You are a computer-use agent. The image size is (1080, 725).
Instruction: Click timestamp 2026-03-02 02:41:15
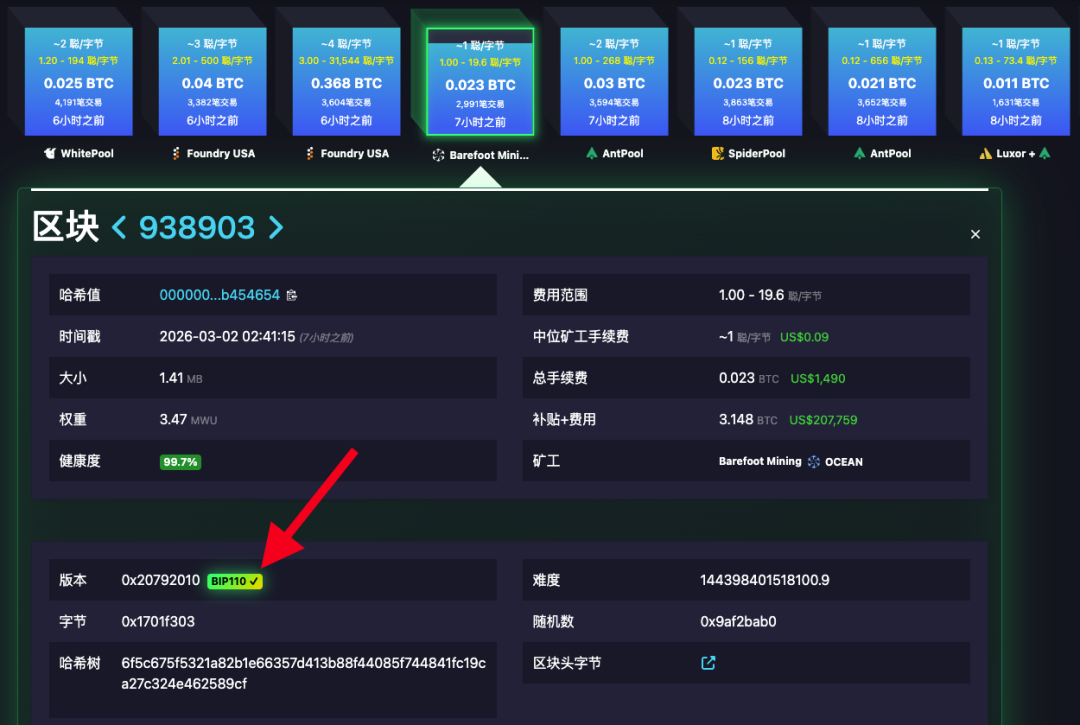click(227, 337)
